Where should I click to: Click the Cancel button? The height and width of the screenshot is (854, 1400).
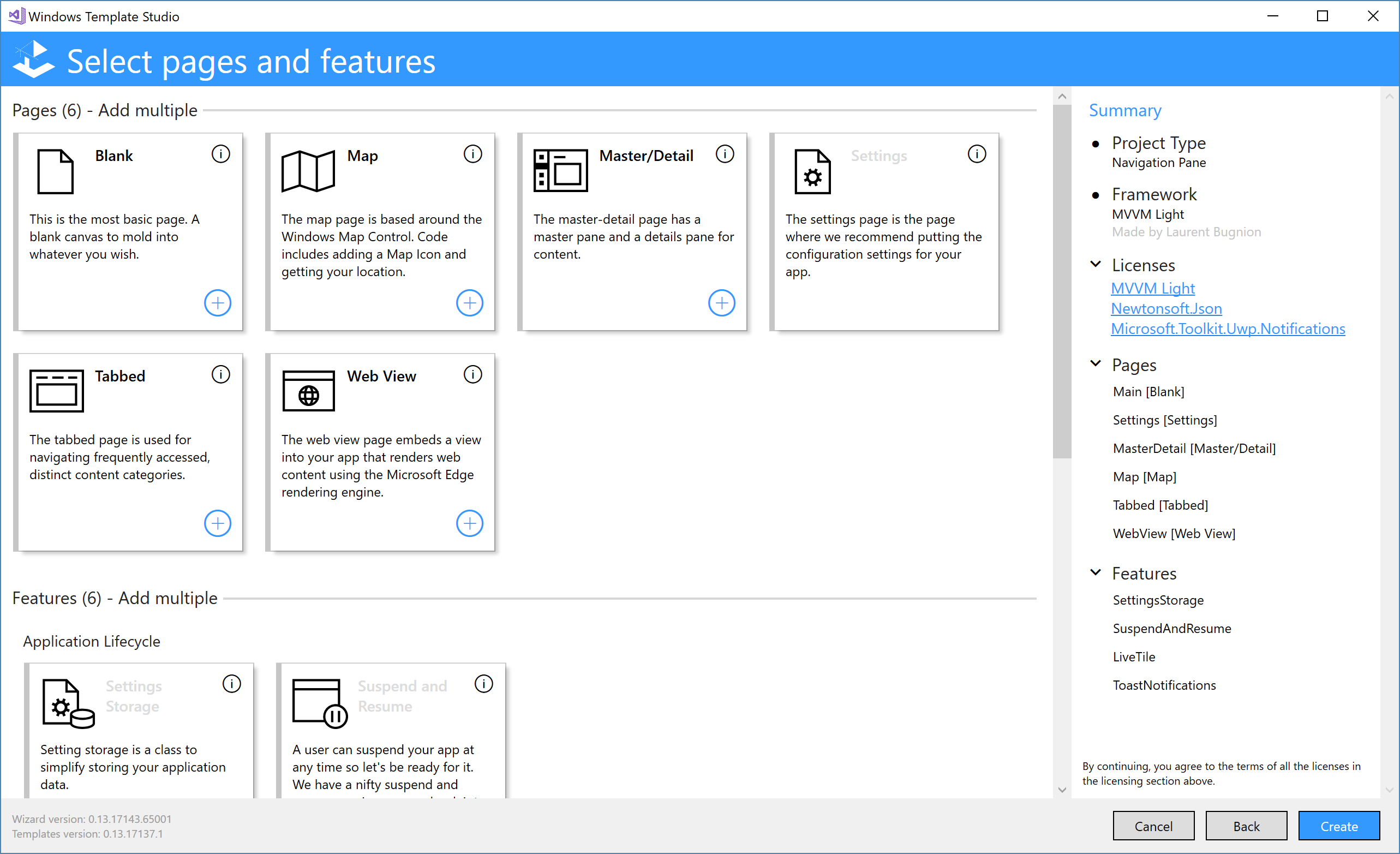1153,826
